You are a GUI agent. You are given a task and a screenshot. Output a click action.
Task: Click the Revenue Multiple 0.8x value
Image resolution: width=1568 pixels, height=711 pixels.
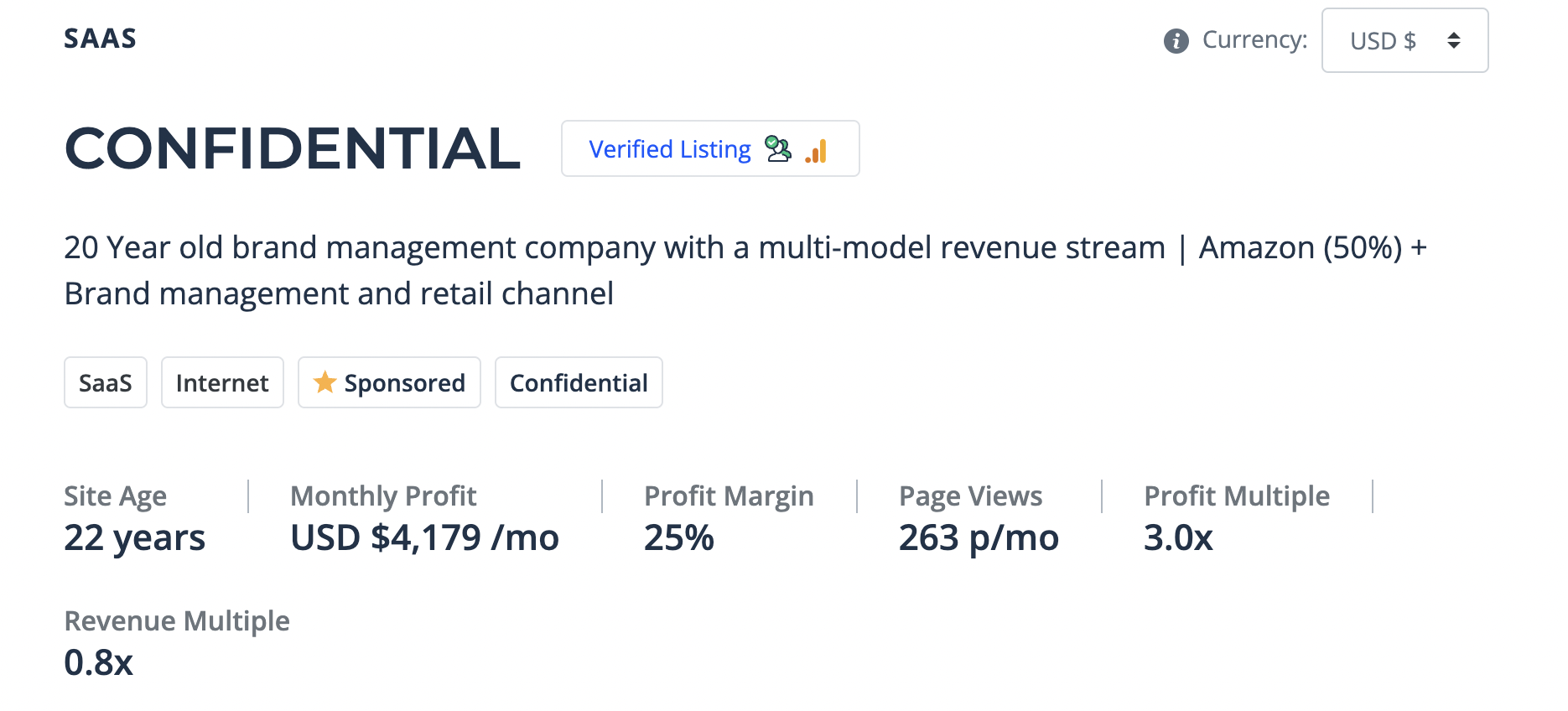[99, 662]
